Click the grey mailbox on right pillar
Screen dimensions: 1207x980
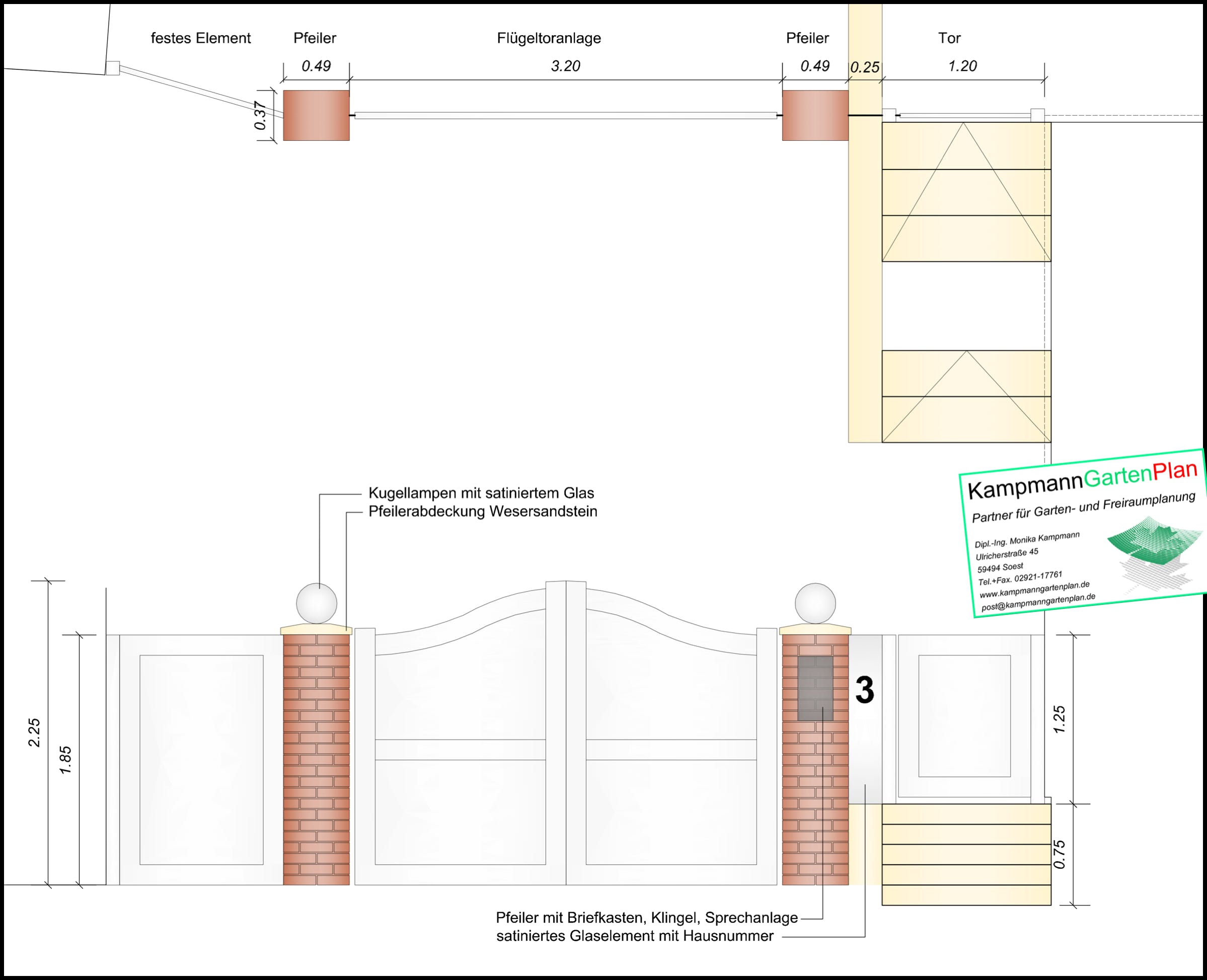(x=815, y=688)
